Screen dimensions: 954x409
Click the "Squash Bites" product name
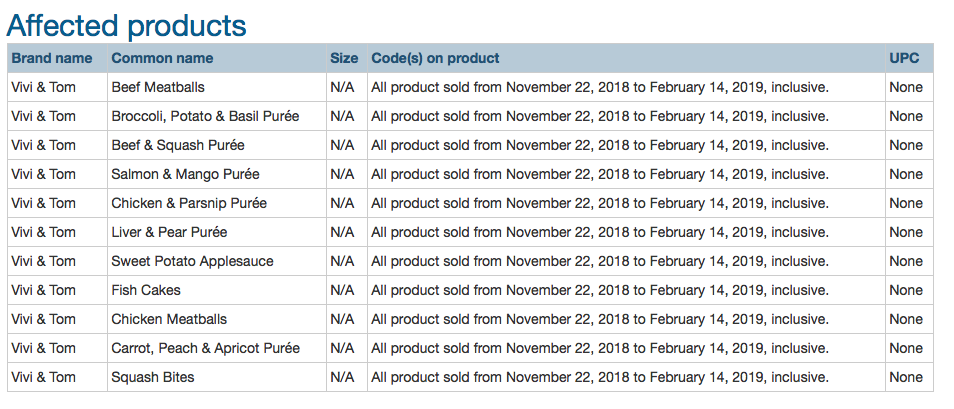coord(153,377)
